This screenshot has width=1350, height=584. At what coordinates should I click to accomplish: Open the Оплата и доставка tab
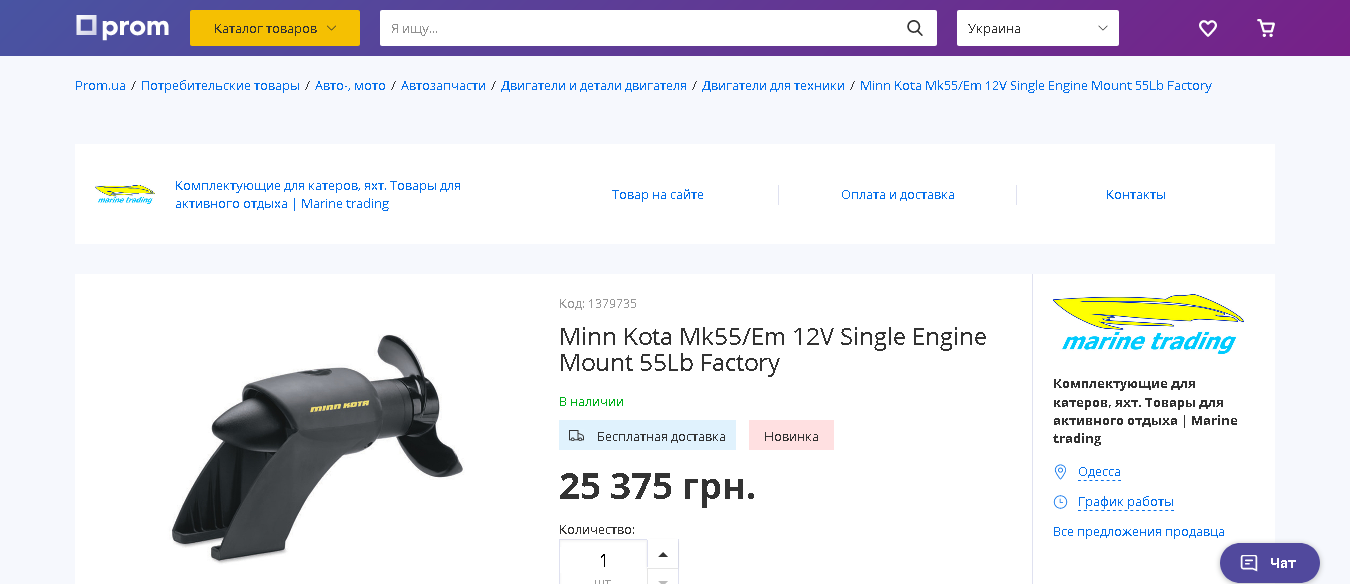click(898, 195)
